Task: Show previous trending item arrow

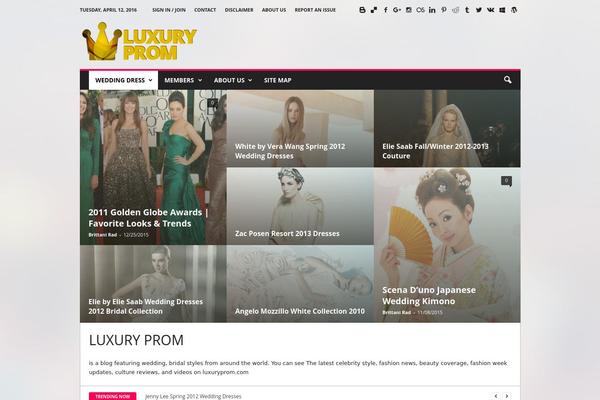Action: point(496,396)
